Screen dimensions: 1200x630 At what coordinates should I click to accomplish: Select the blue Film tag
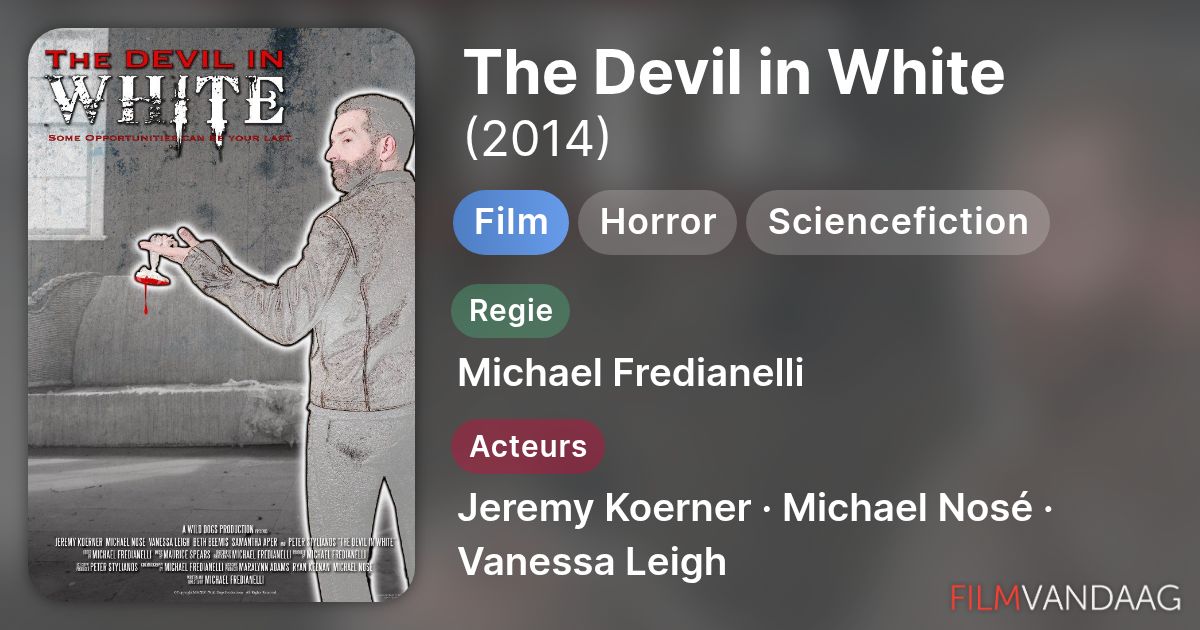pyautogui.click(x=510, y=221)
